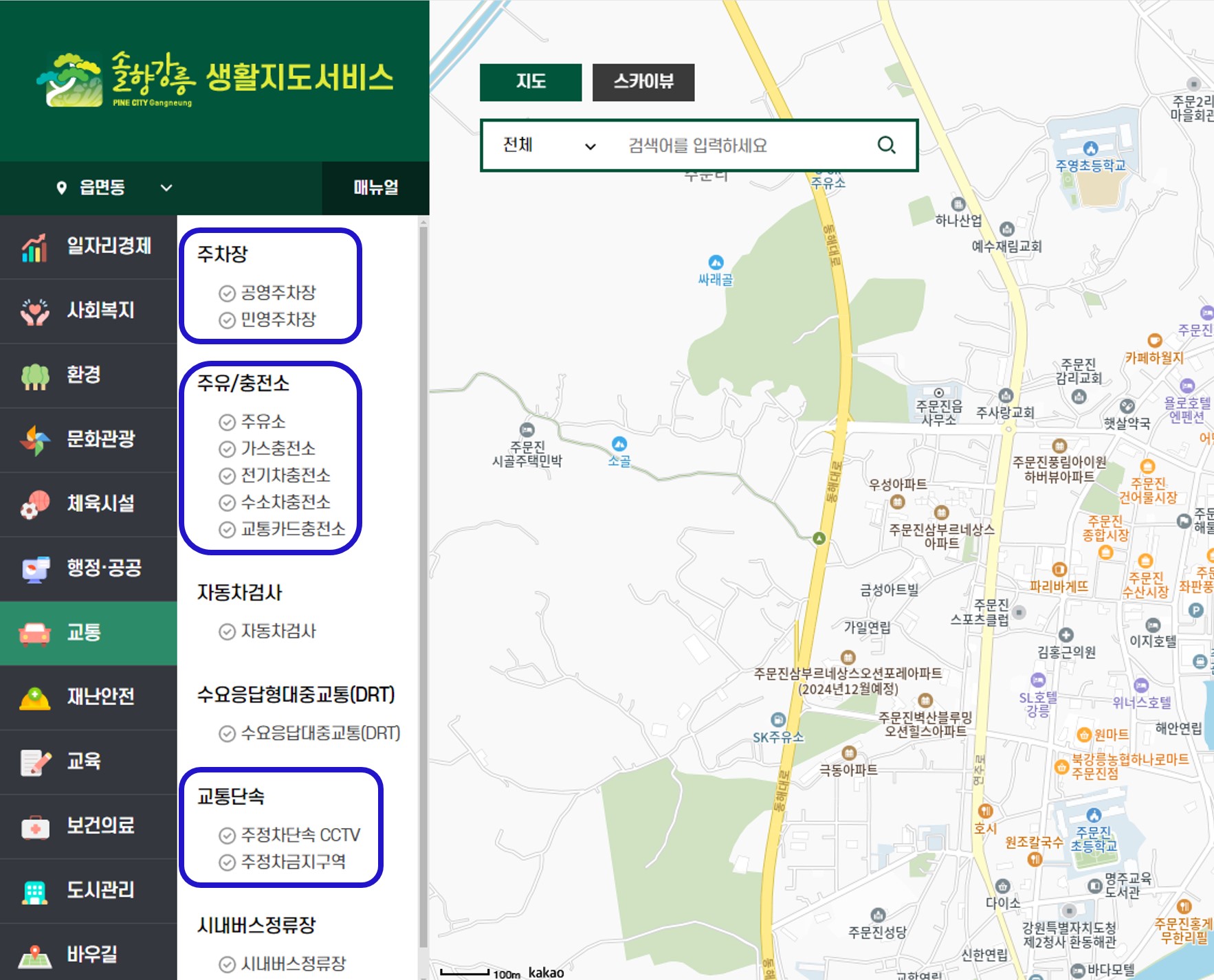Toggle 공영주차장 checkbox
The height and width of the screenshot is (980, 1214).
click(x=227, y=293)
